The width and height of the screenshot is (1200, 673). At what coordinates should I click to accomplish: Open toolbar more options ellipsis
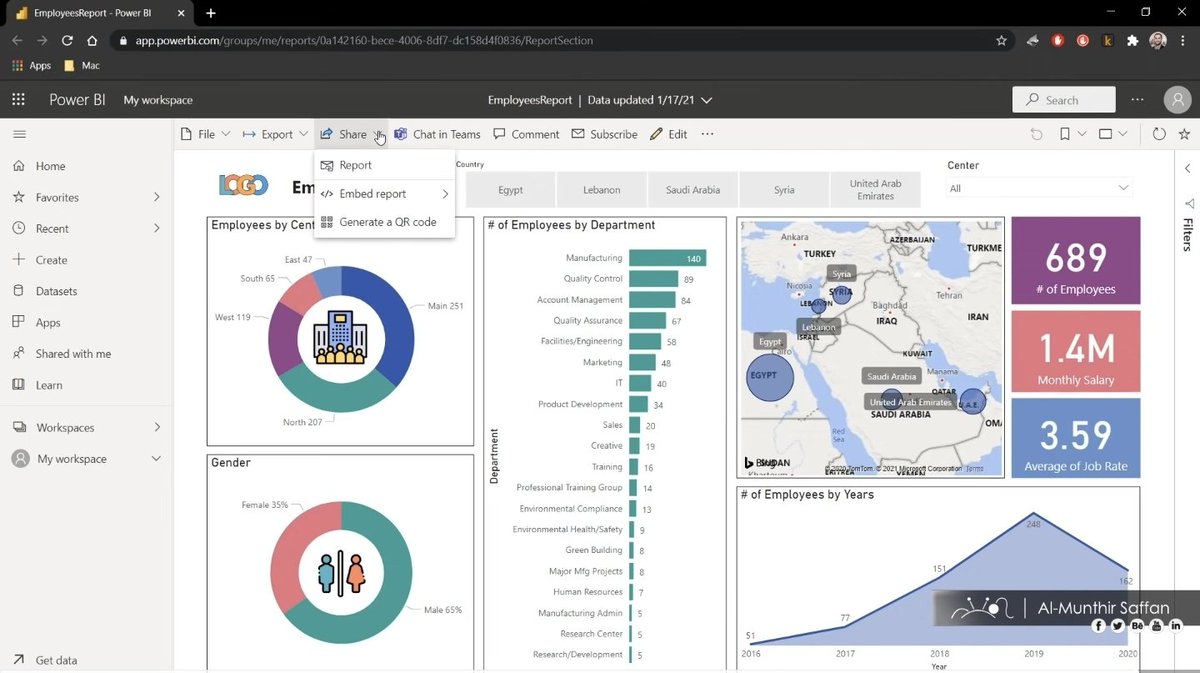pyautogui.click(x=707, y=134)
